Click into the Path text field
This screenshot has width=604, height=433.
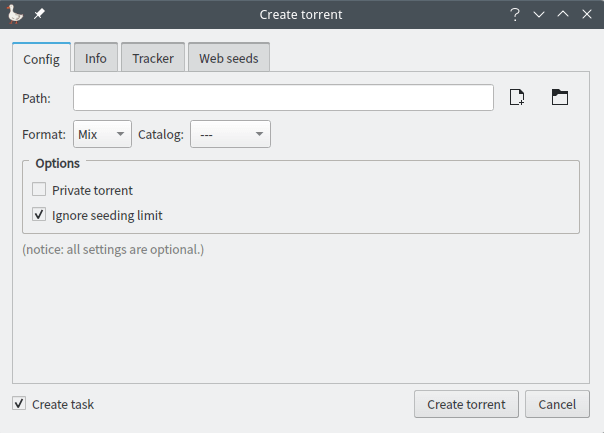pos(283,97)
